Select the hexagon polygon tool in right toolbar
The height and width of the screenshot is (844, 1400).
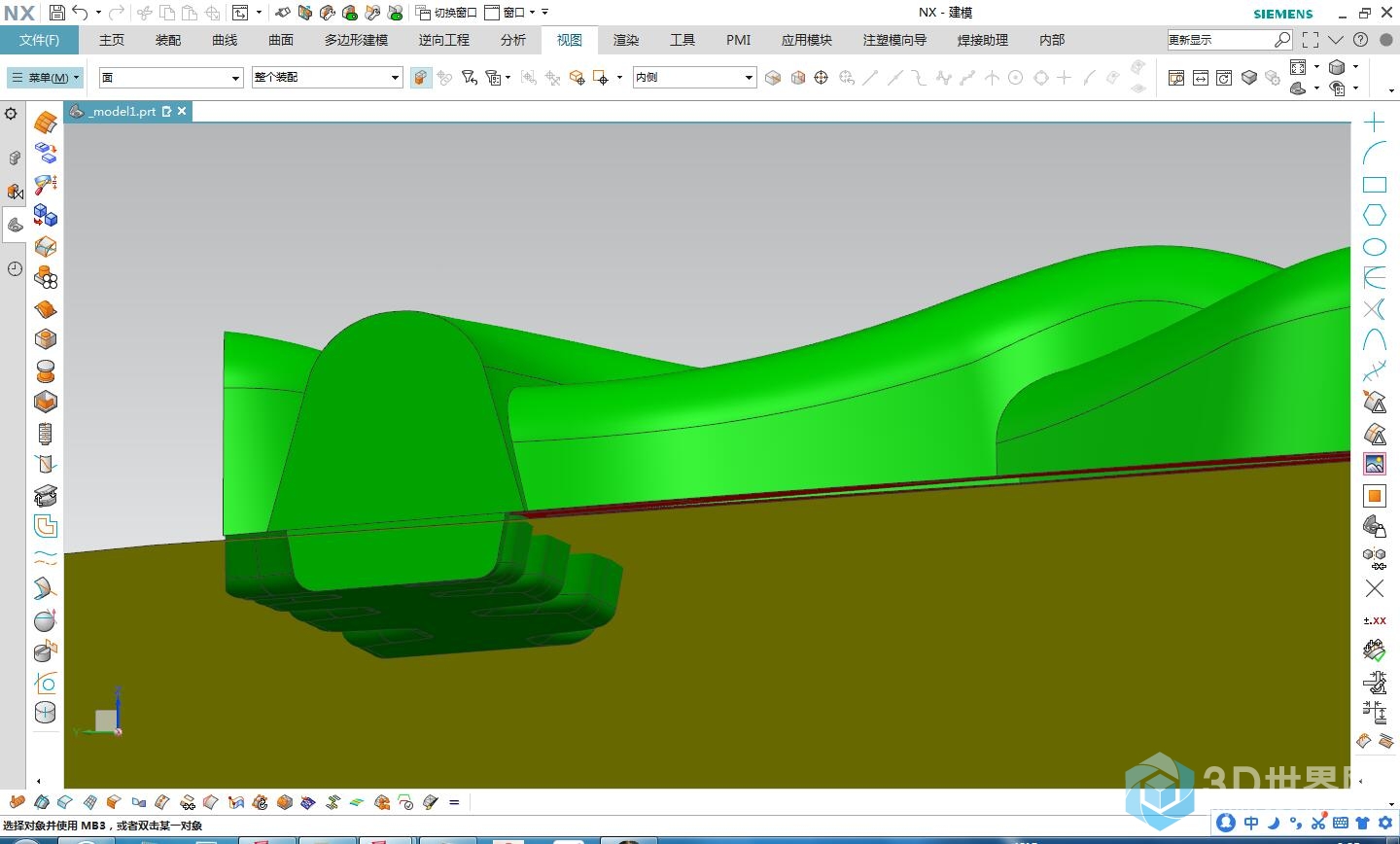1374,215
